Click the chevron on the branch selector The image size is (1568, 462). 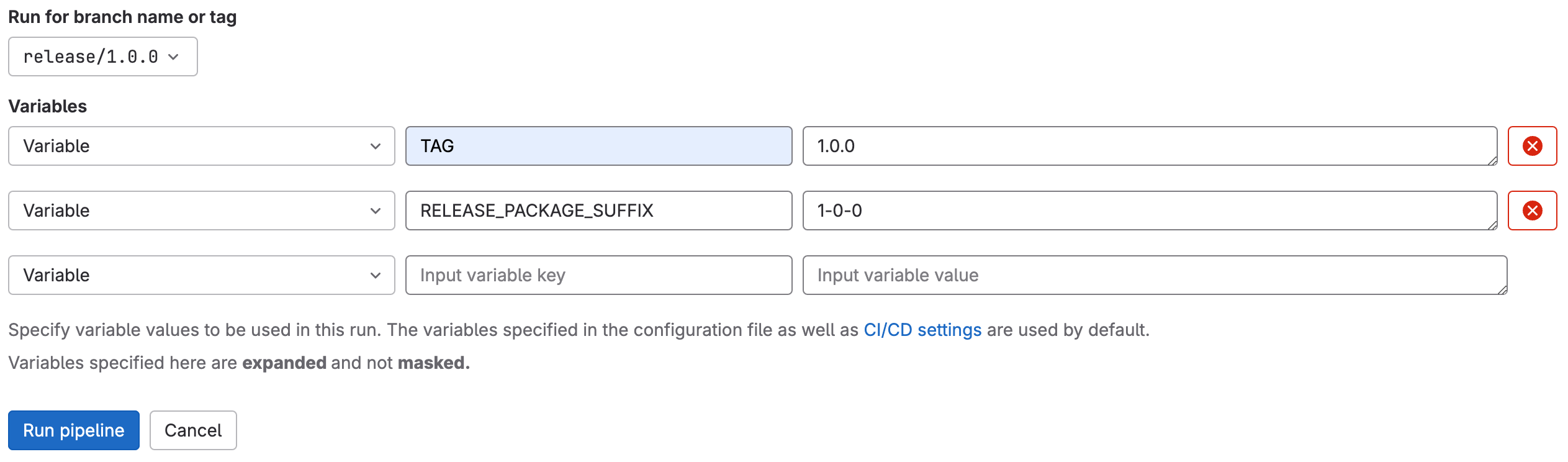pos(174,57)
